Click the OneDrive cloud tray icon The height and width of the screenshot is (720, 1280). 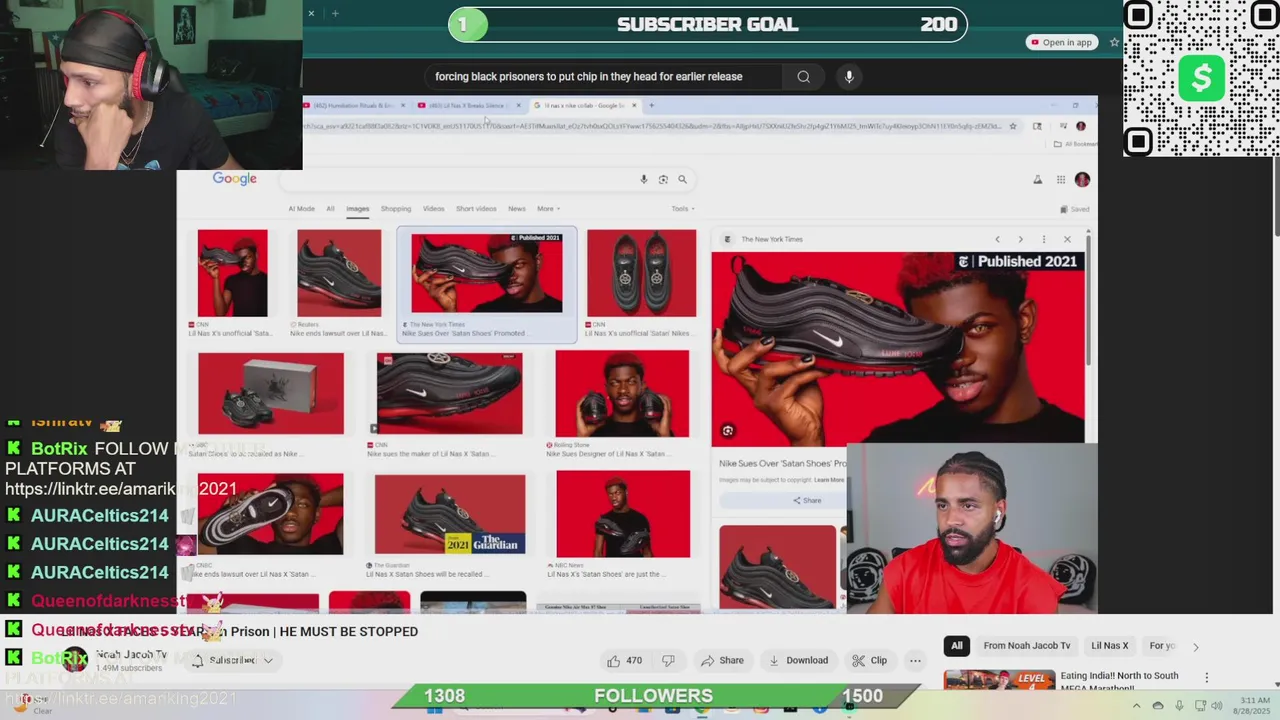click(x=1158, y=706)
